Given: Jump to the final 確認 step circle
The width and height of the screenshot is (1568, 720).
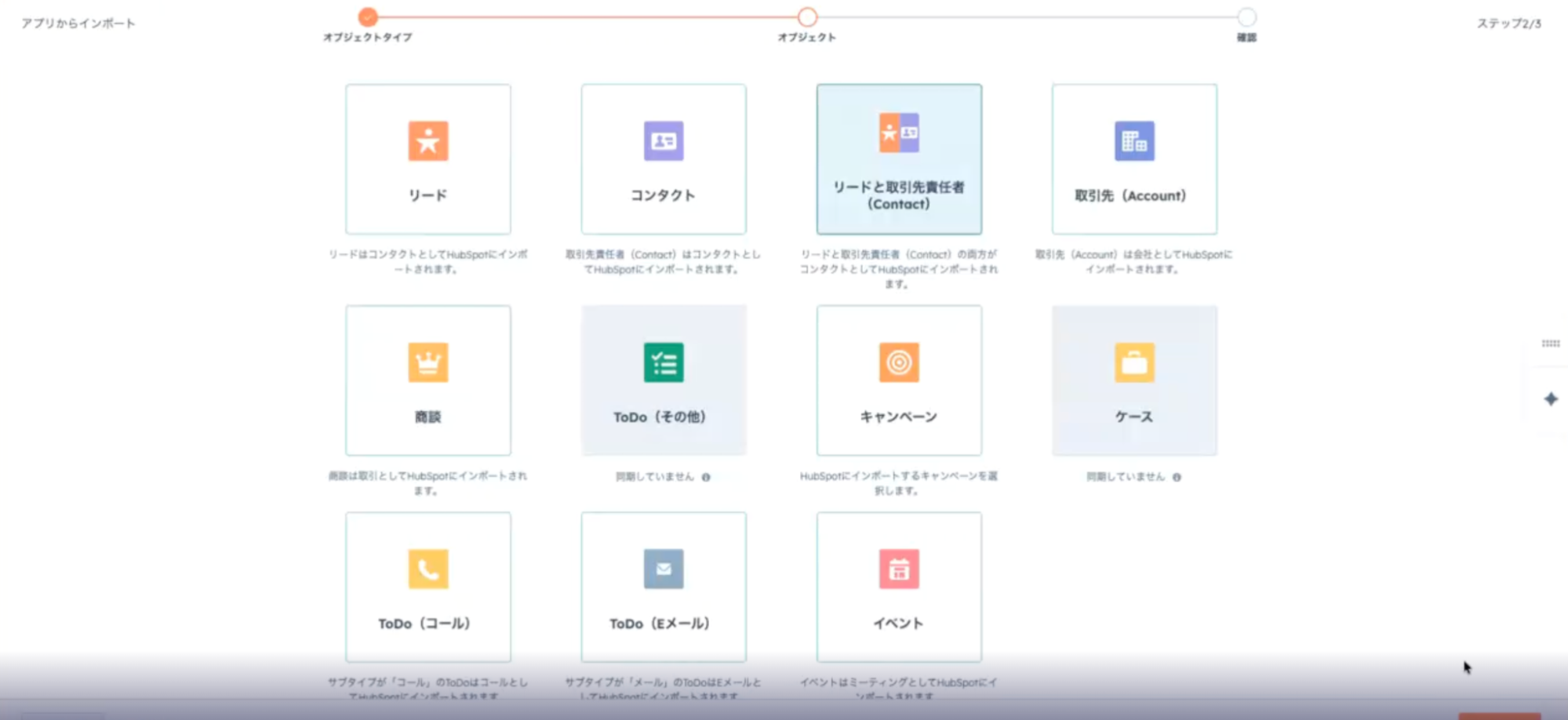Looking at the screenshot, I should pyautogui.click(x=1246, y=16).
